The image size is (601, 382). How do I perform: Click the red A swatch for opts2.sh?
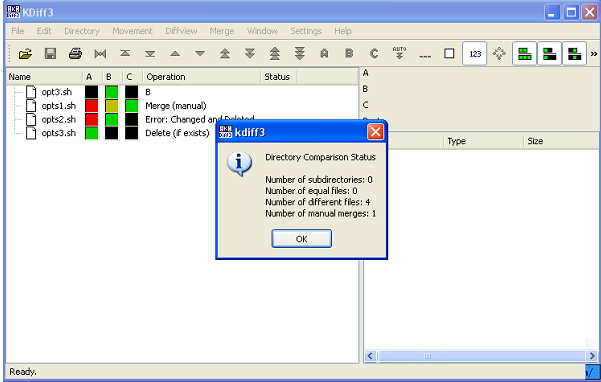point(91,120)
